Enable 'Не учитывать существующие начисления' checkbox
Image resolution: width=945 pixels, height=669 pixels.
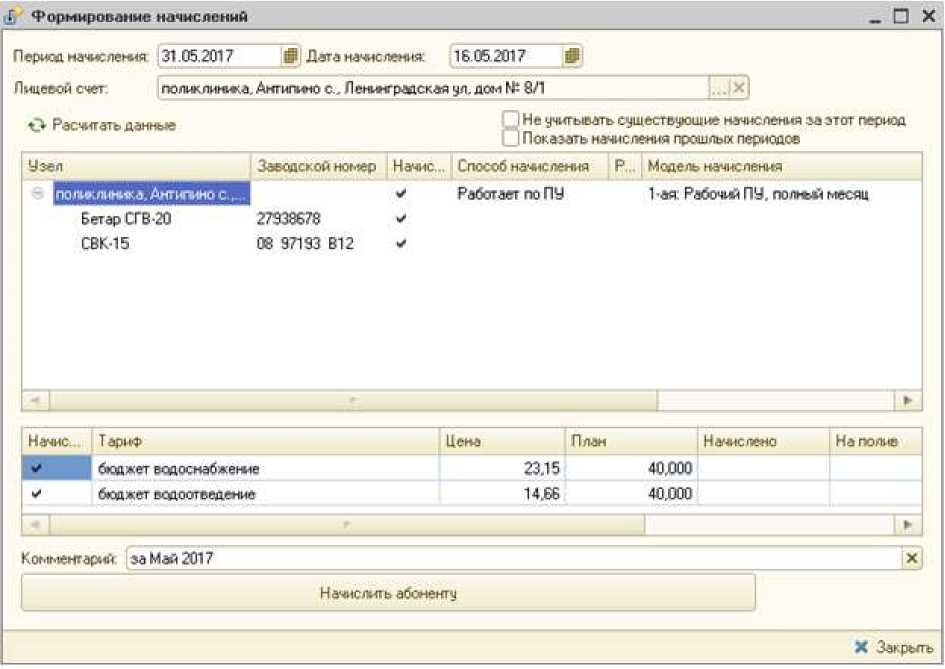[x=512, y=120]
